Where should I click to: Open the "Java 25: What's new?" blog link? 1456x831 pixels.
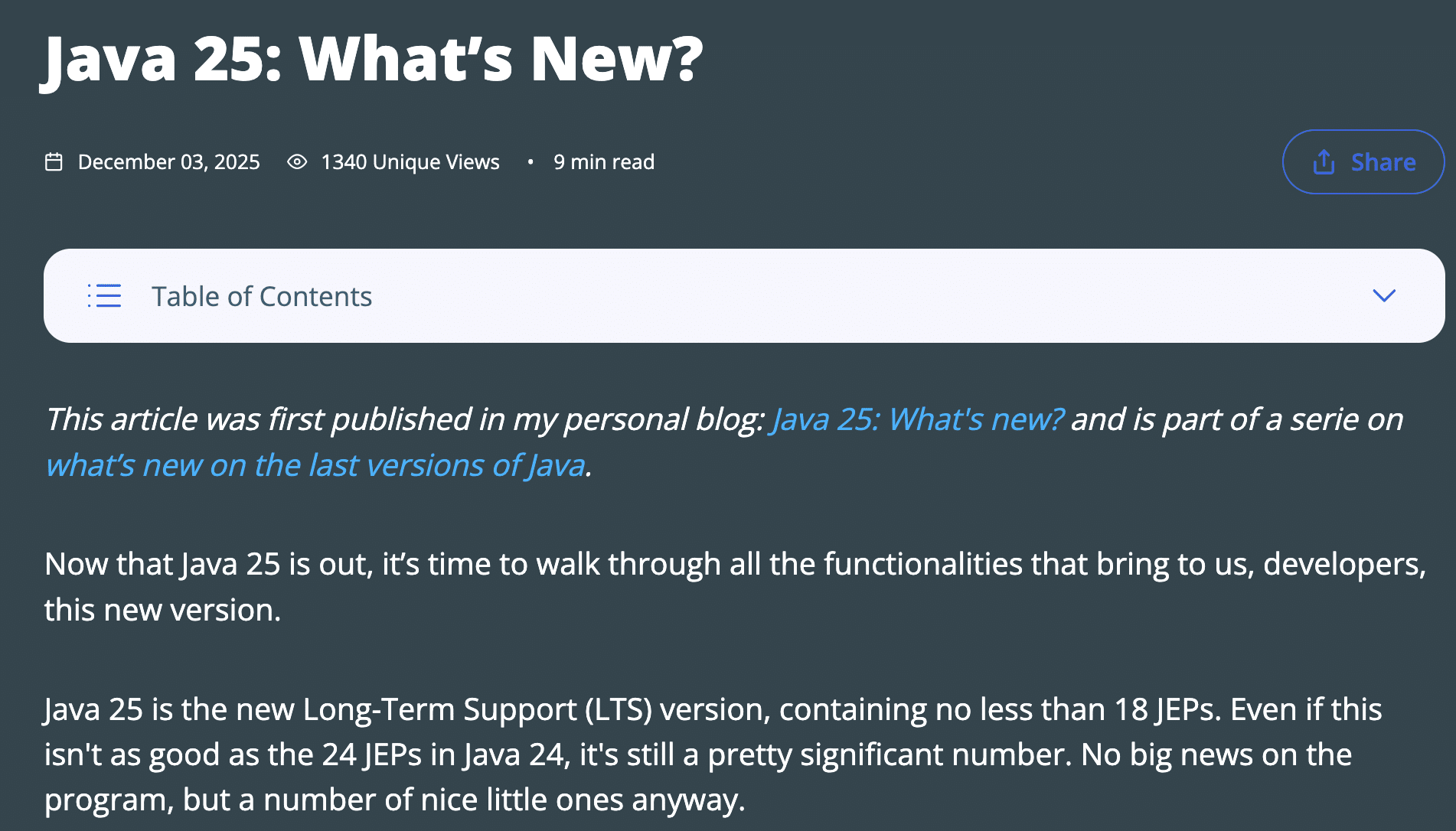click(x=917, y=419)
